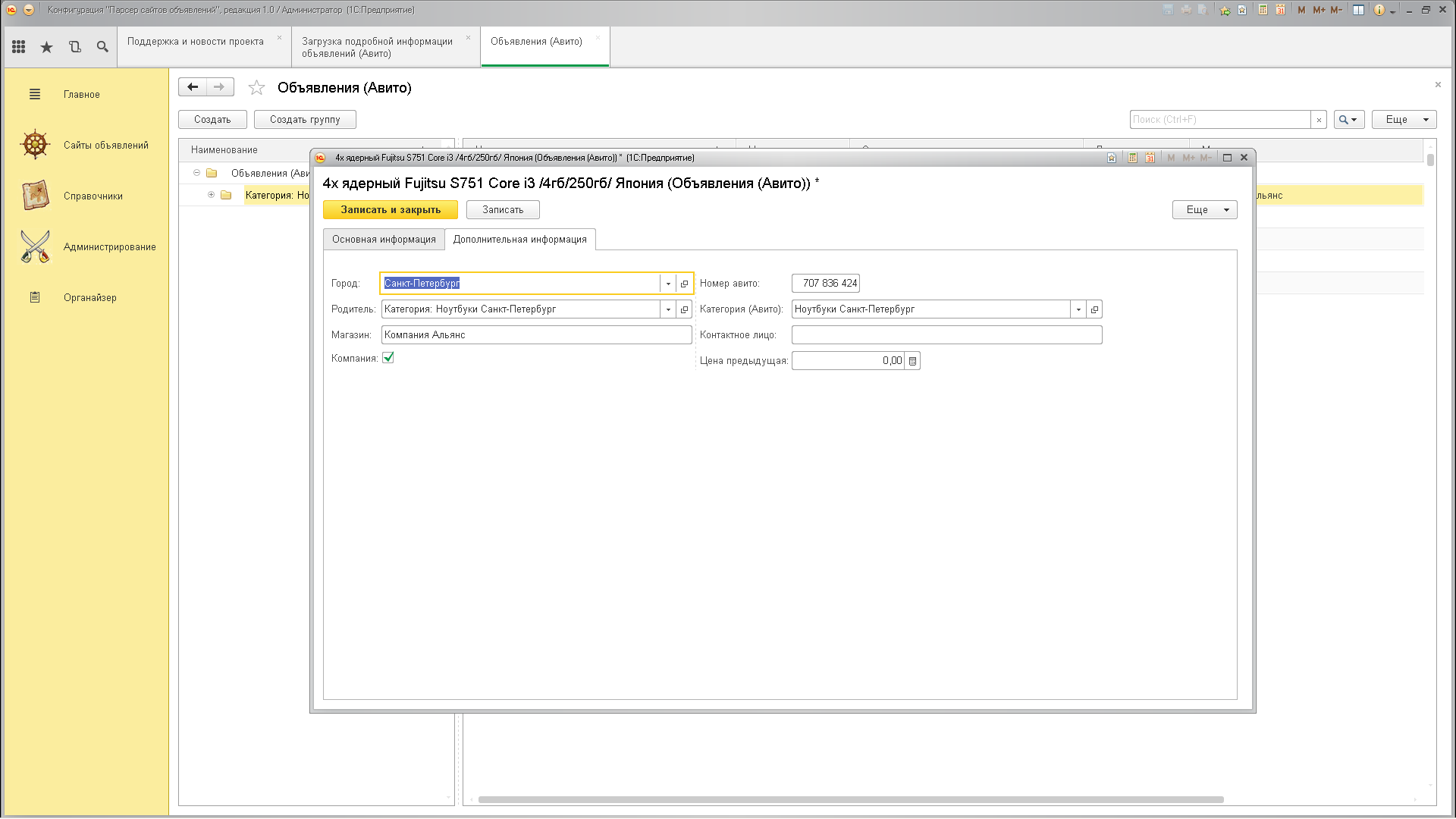Click into the Контактное лицо field

(x=946, y=335)
